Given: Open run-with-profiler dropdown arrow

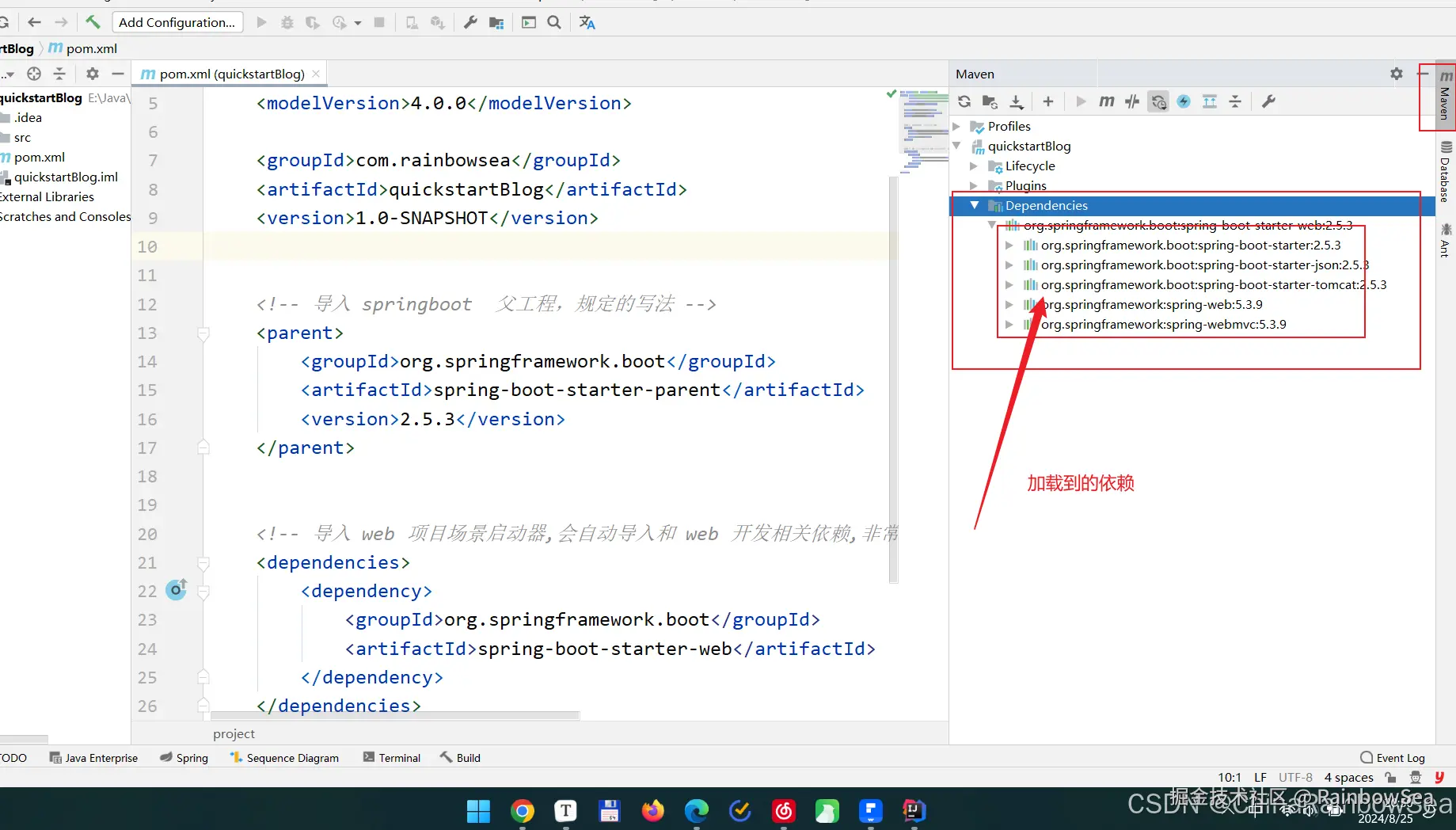Looking at the screenshot, I should 358,23.
